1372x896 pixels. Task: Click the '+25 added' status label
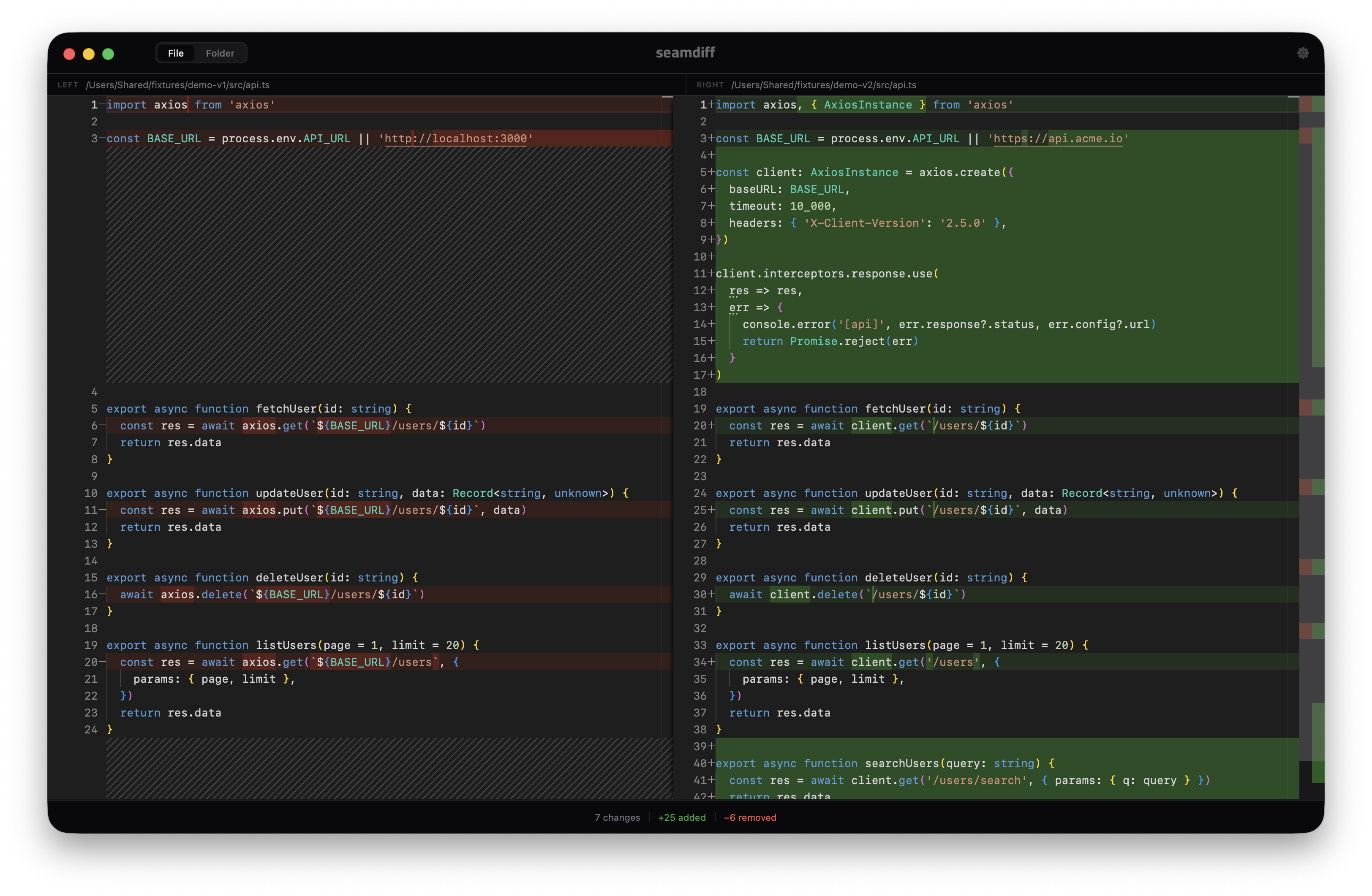tap(681, 817)
